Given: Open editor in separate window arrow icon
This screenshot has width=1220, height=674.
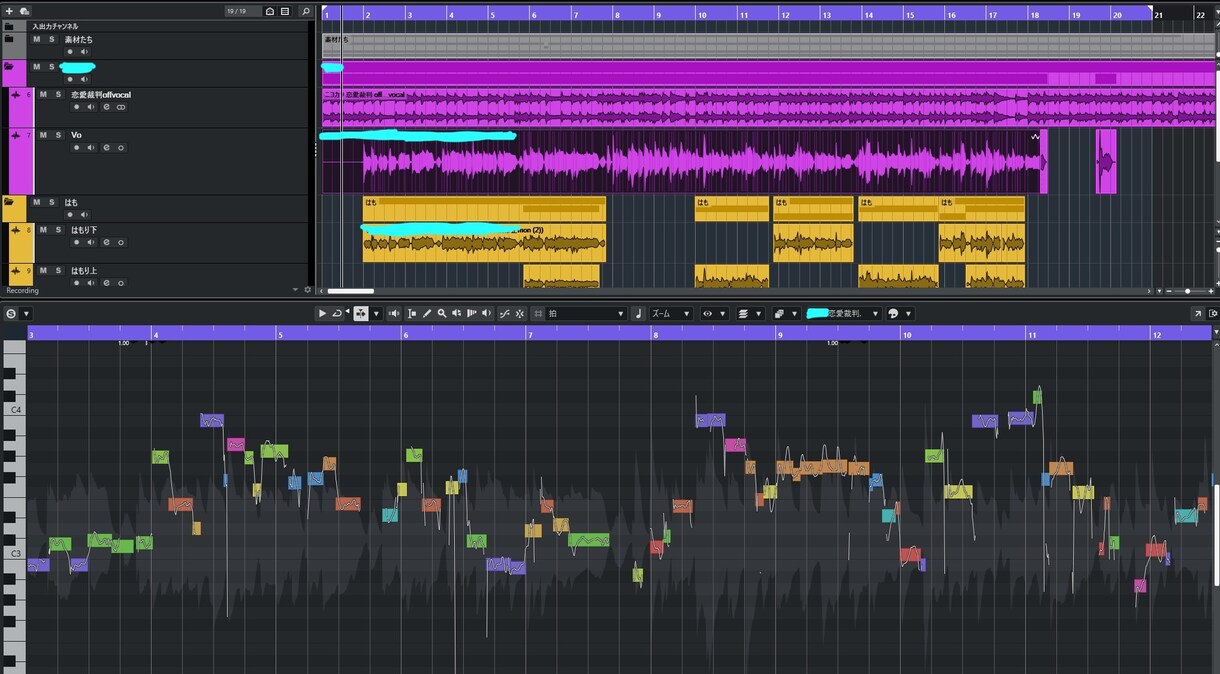Looking at the screenshot, I should pyautogui.click(x=1198, y=313).
